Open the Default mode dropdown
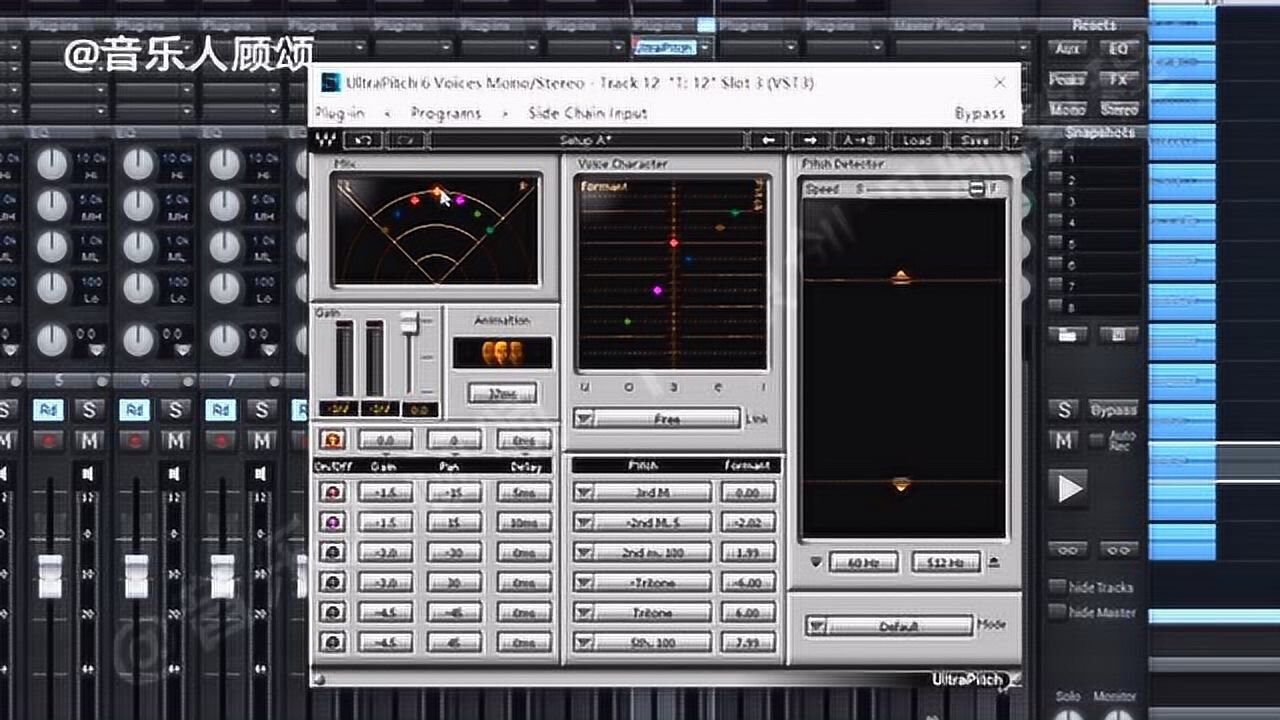The width and height of the screenshot is (1280, 720). [x=815, y=624]
